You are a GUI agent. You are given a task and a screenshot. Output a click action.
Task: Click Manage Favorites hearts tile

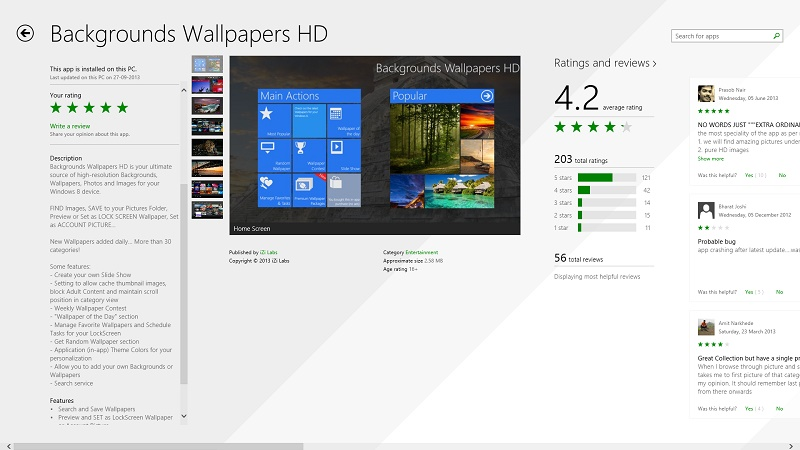[x=274, y=190]
